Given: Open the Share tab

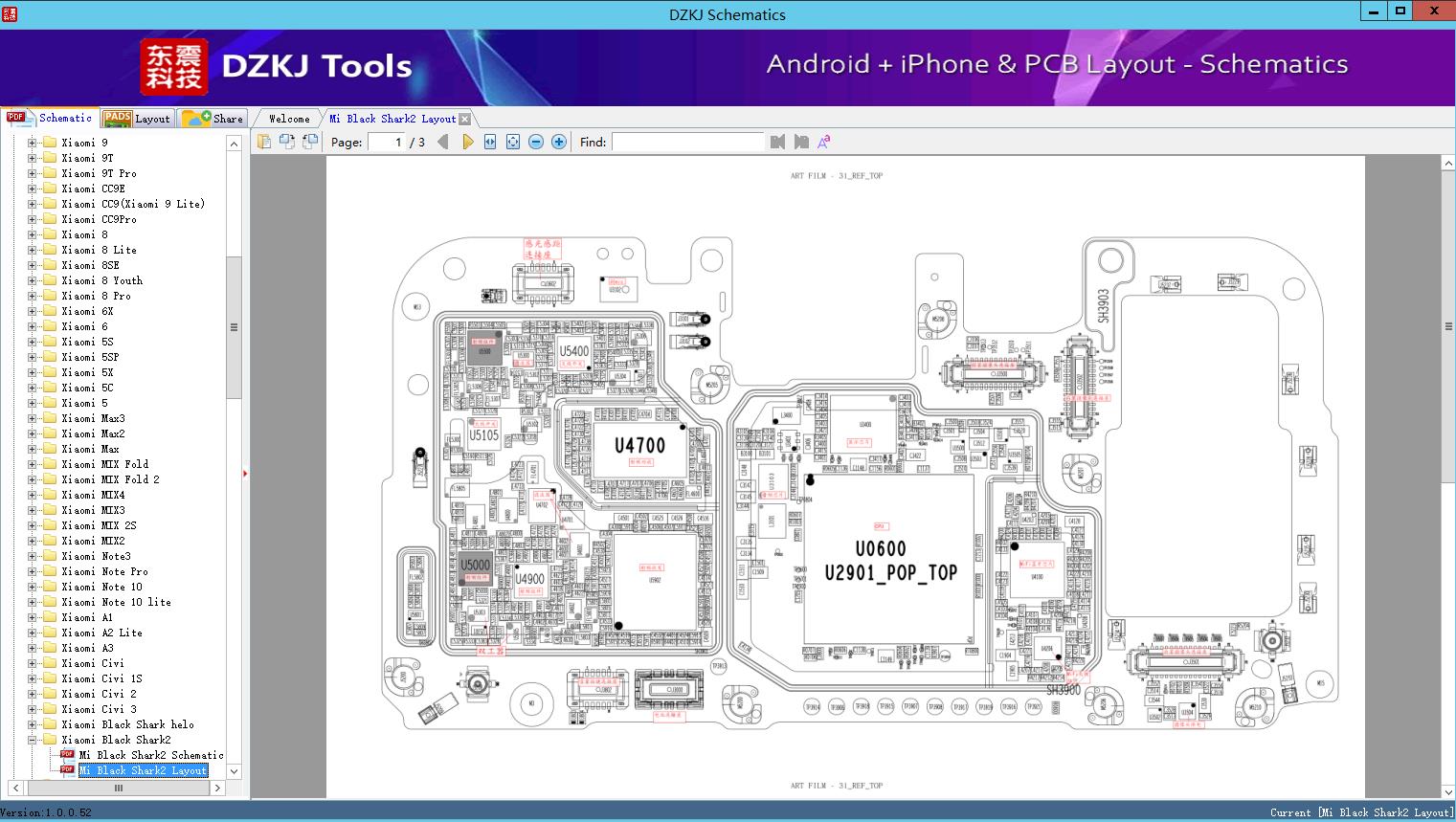Looking at the screenshot, I should coord(213,118).
